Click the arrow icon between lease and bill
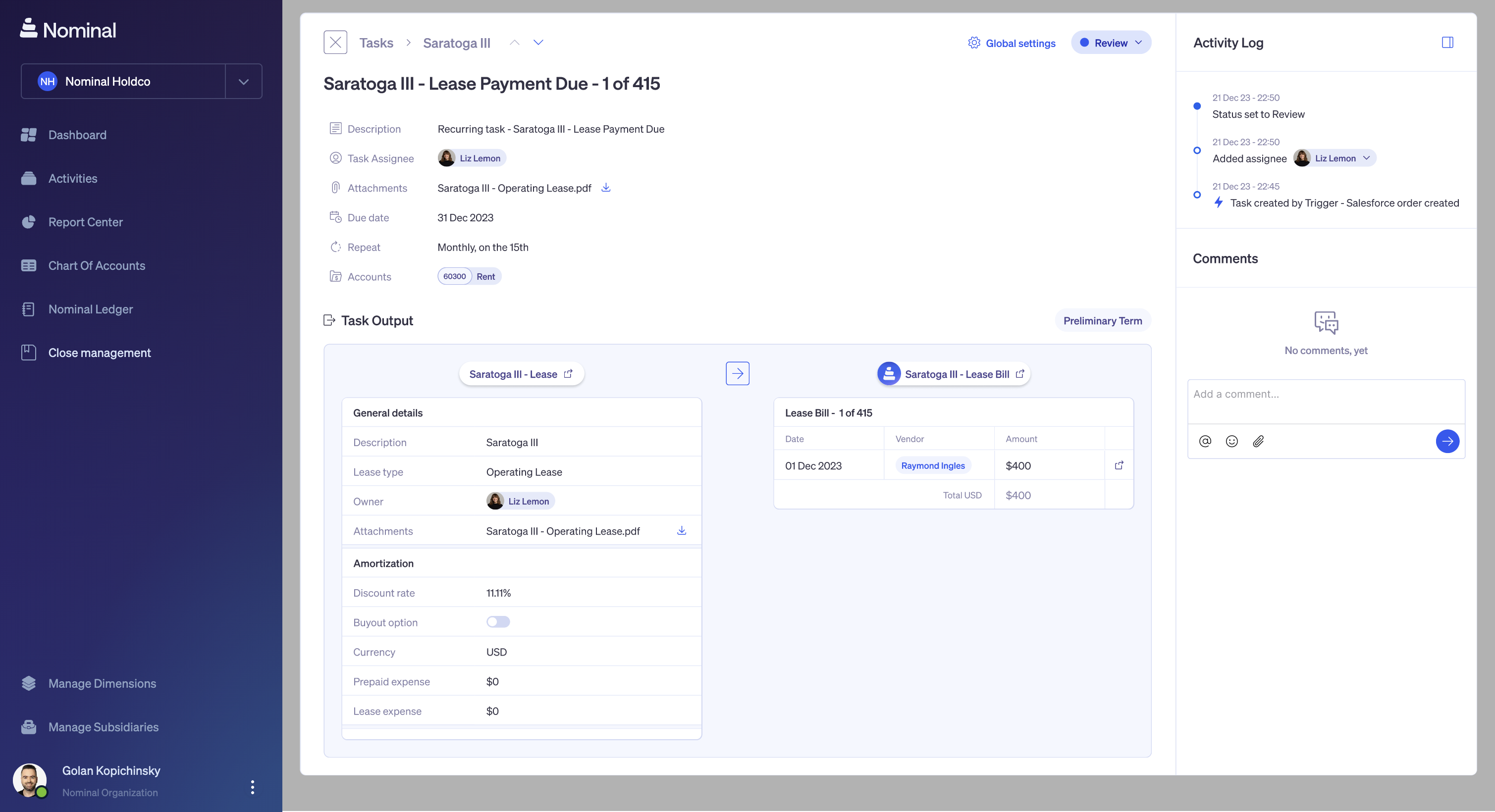1495x812 pixels. (737, 373)
